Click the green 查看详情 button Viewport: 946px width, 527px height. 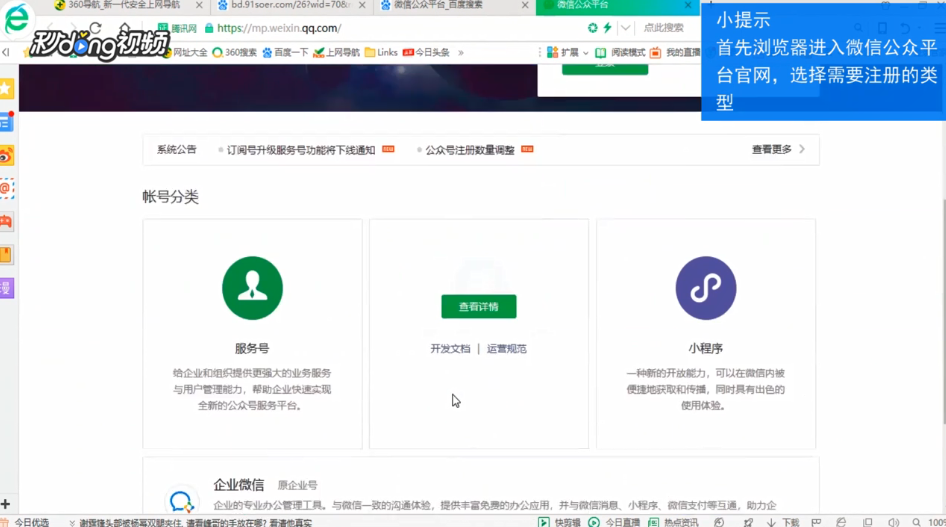point(478,306)
